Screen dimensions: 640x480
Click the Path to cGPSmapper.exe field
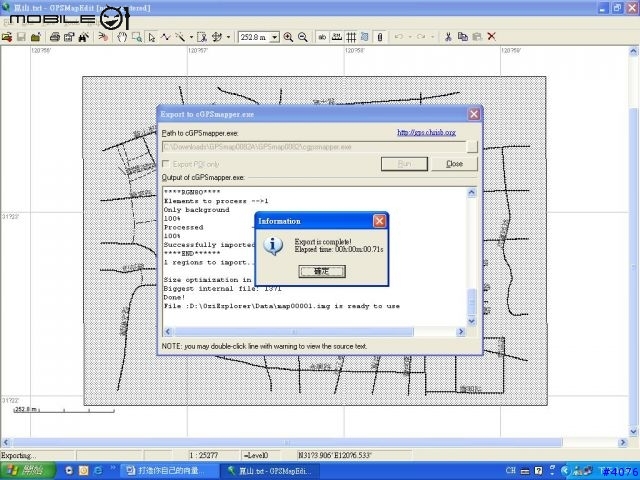click(313, 147)
